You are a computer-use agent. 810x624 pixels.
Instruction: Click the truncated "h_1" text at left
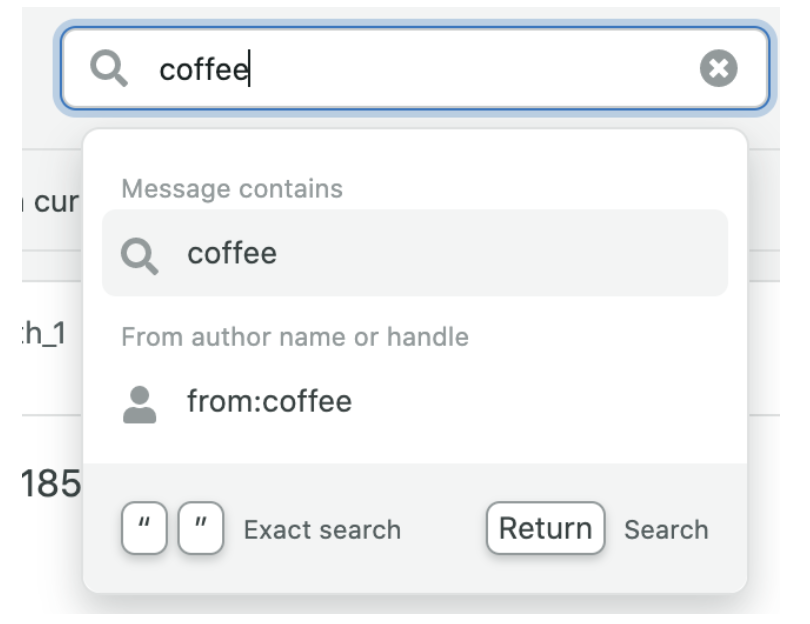(45, 334)
